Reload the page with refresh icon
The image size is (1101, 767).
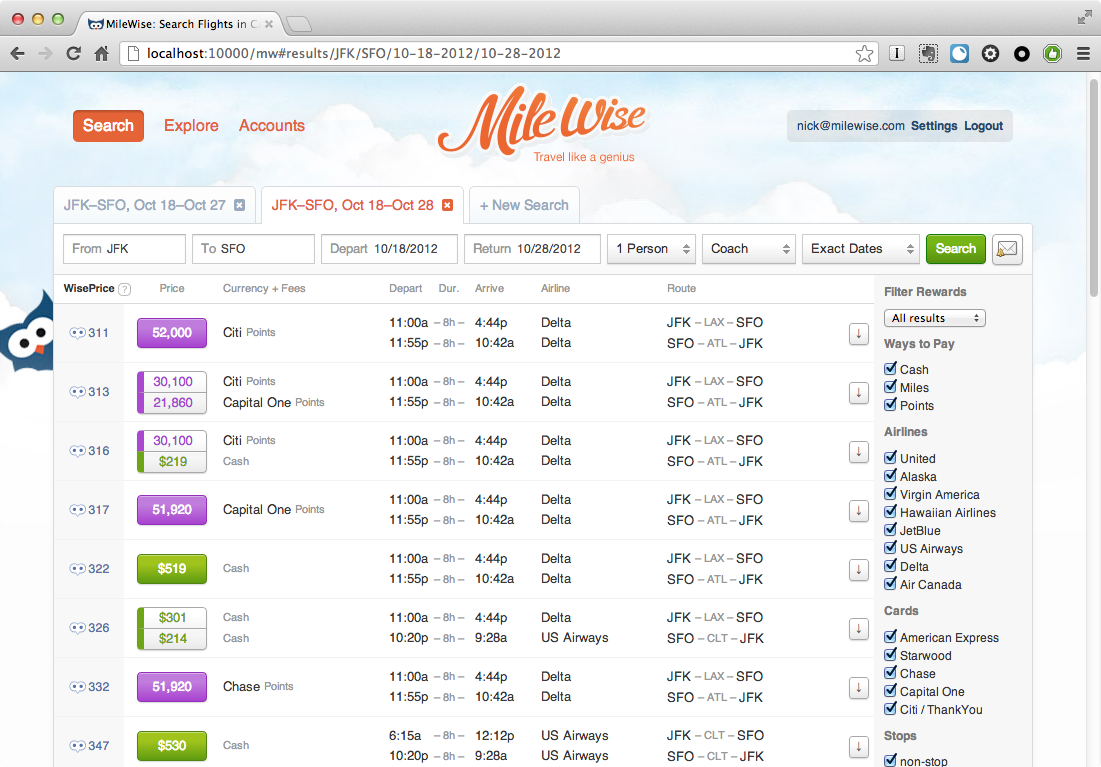73,53
